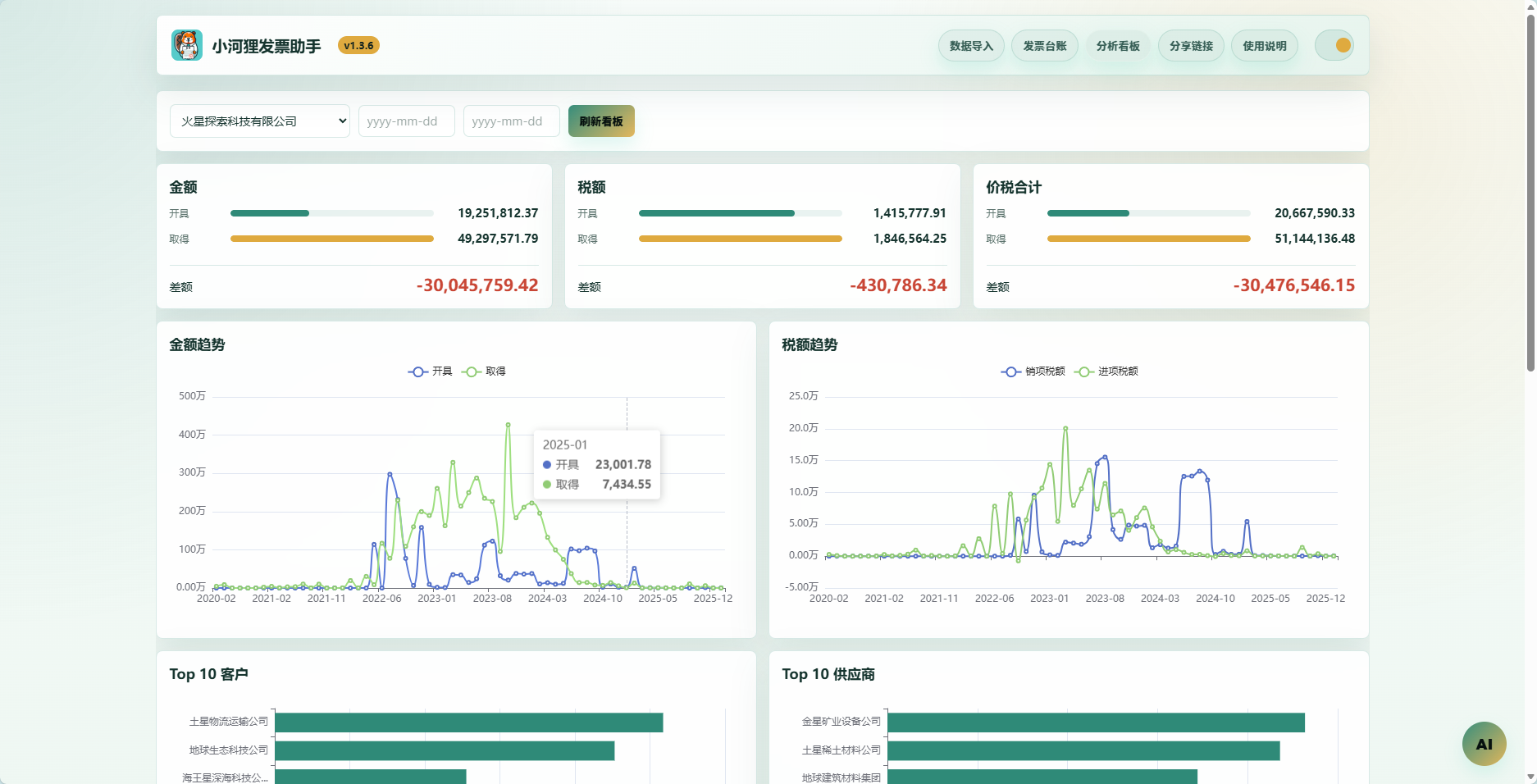The image size is (1537, 784).
Task: Toggle 取得 series in 金额趋势 legend
Action: [484, 371]
